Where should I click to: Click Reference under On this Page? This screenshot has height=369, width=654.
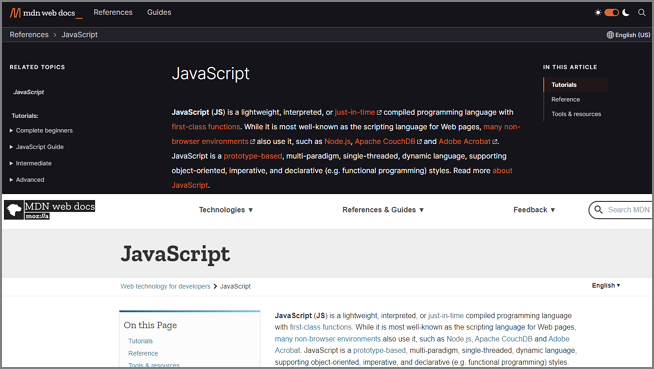click(x=143, y=354)
